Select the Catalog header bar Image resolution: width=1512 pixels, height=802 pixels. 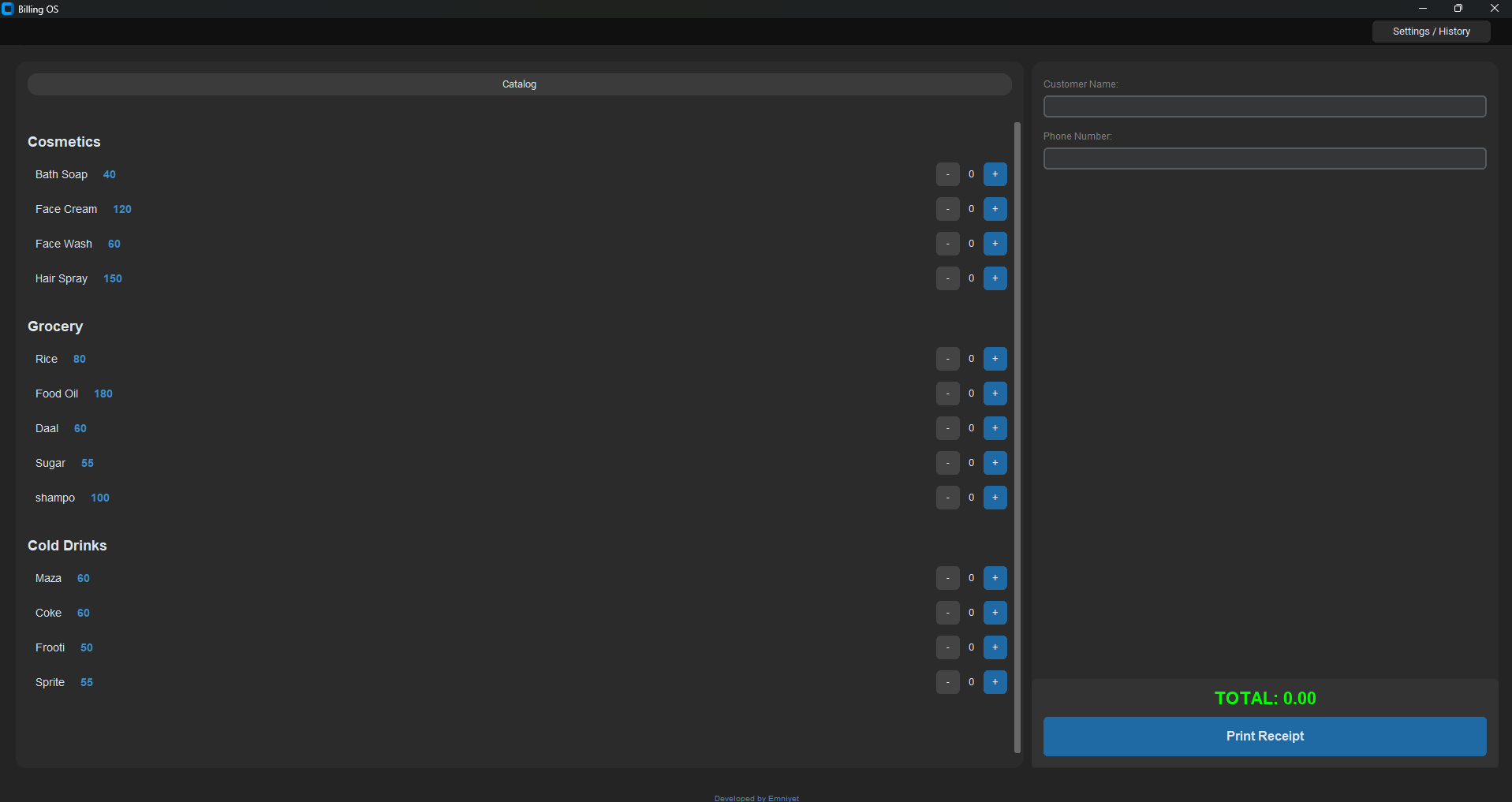tap(519, 84)
